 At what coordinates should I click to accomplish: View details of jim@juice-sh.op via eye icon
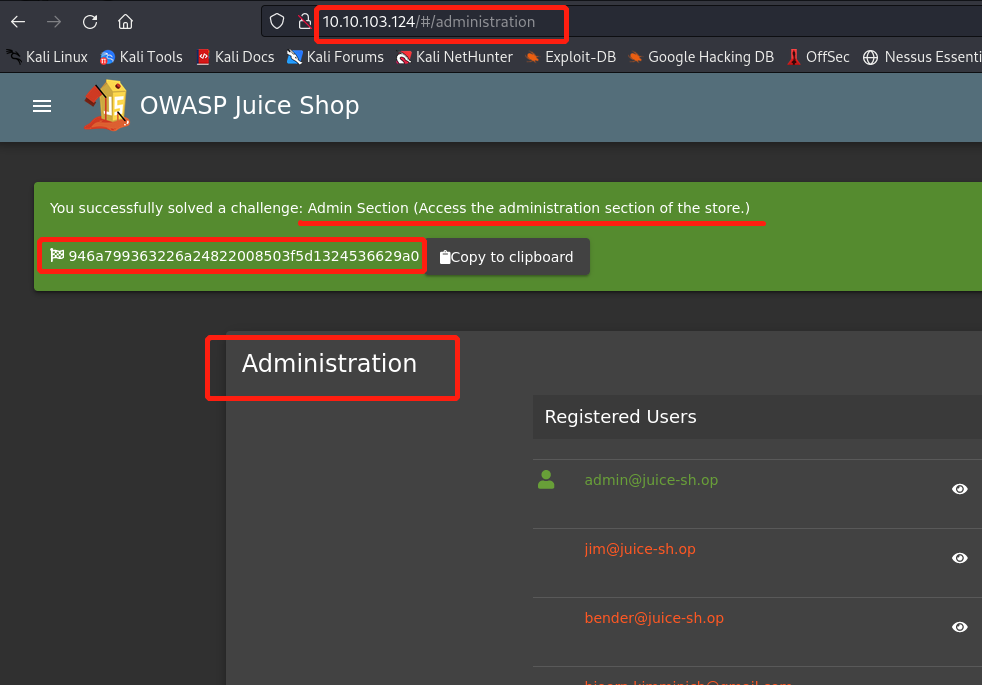point(959,558)
